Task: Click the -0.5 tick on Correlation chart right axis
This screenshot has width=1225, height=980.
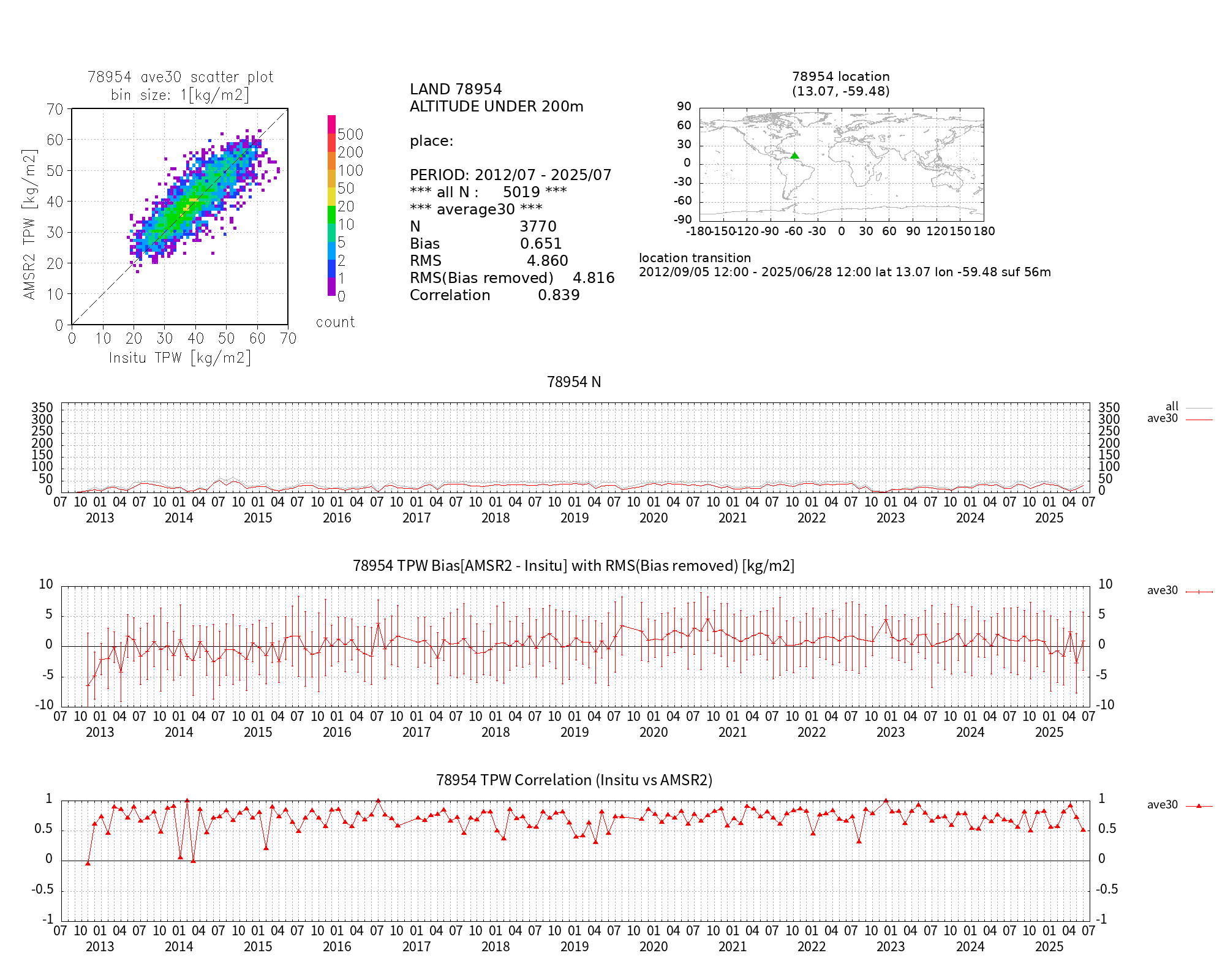Action: (1107, 889)
